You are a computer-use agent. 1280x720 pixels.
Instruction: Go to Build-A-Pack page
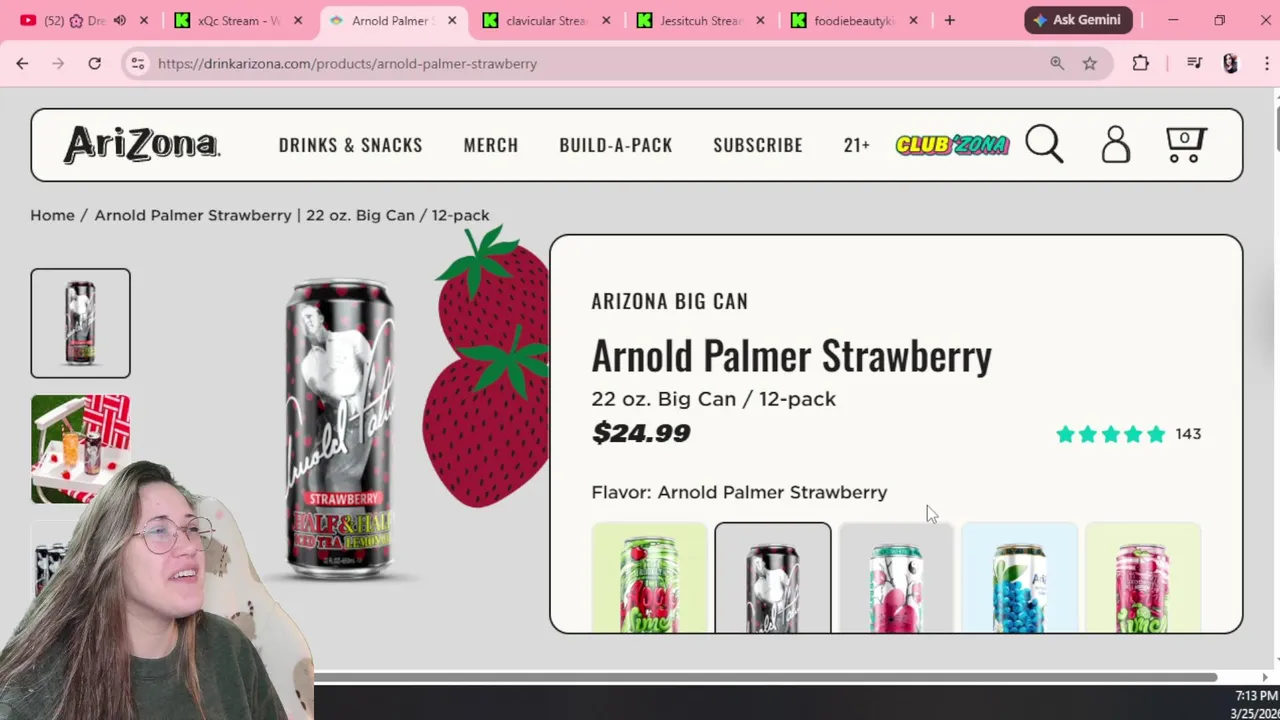click(616, 145)
